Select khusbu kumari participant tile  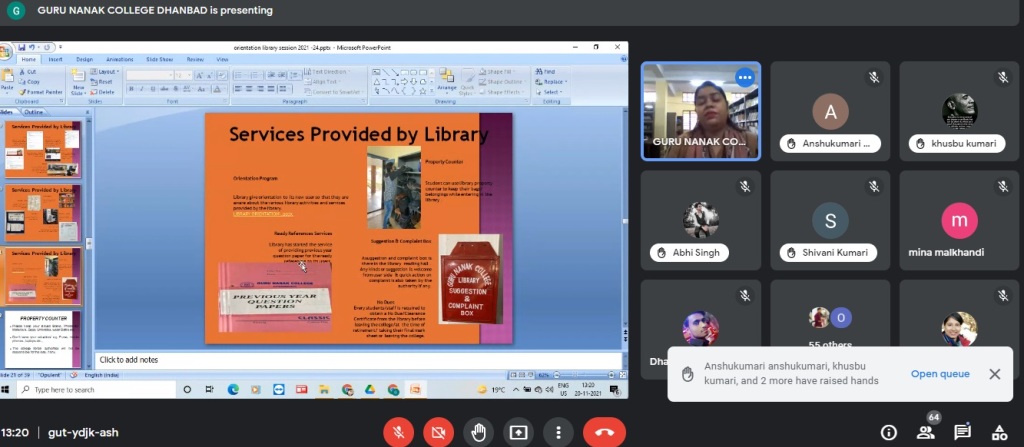click(x=959, y=110)
